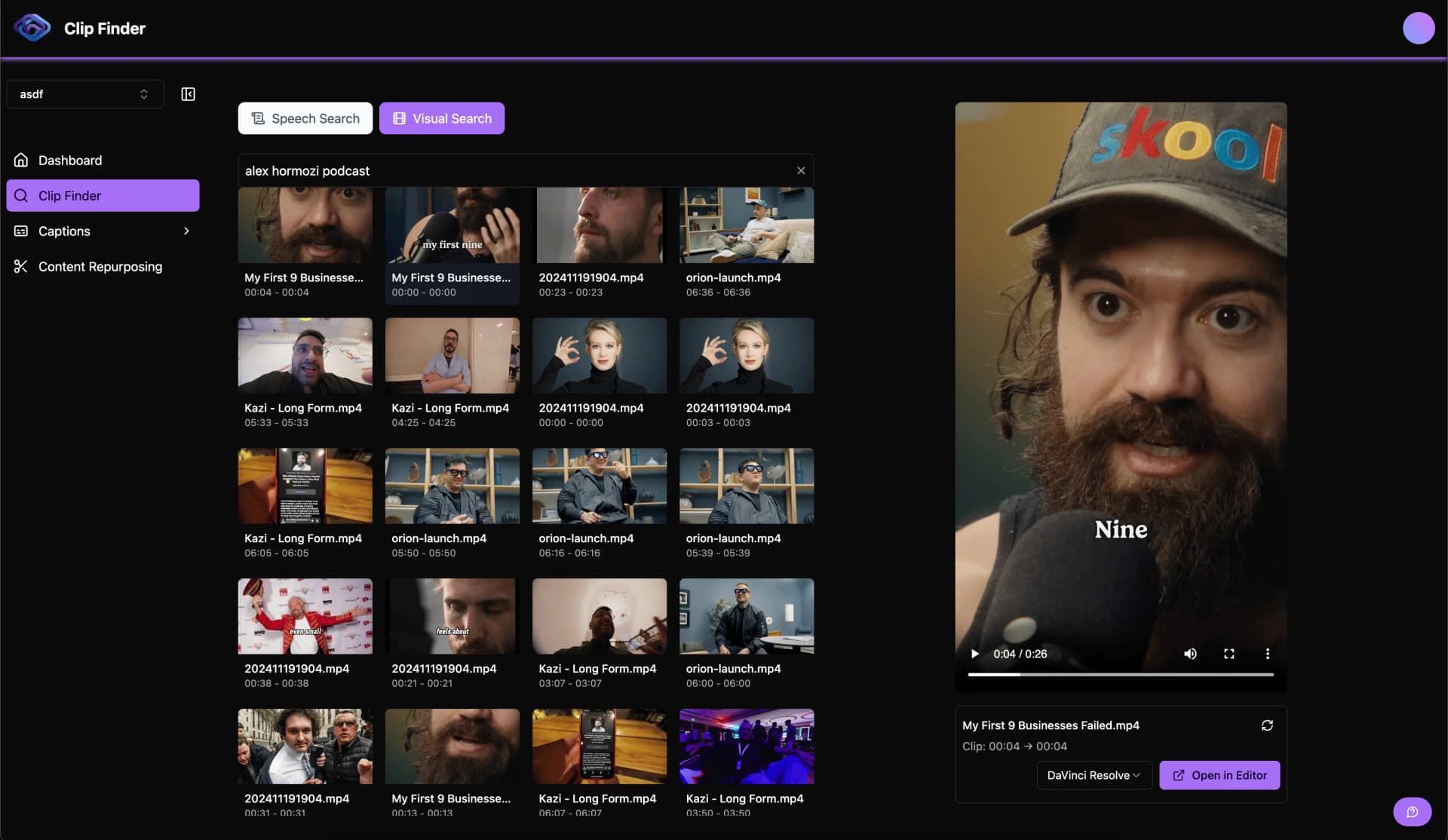The width and height of the screenshot is (1448, 840).
Task: Open the user avatar menu
Action: (1418, 28)
